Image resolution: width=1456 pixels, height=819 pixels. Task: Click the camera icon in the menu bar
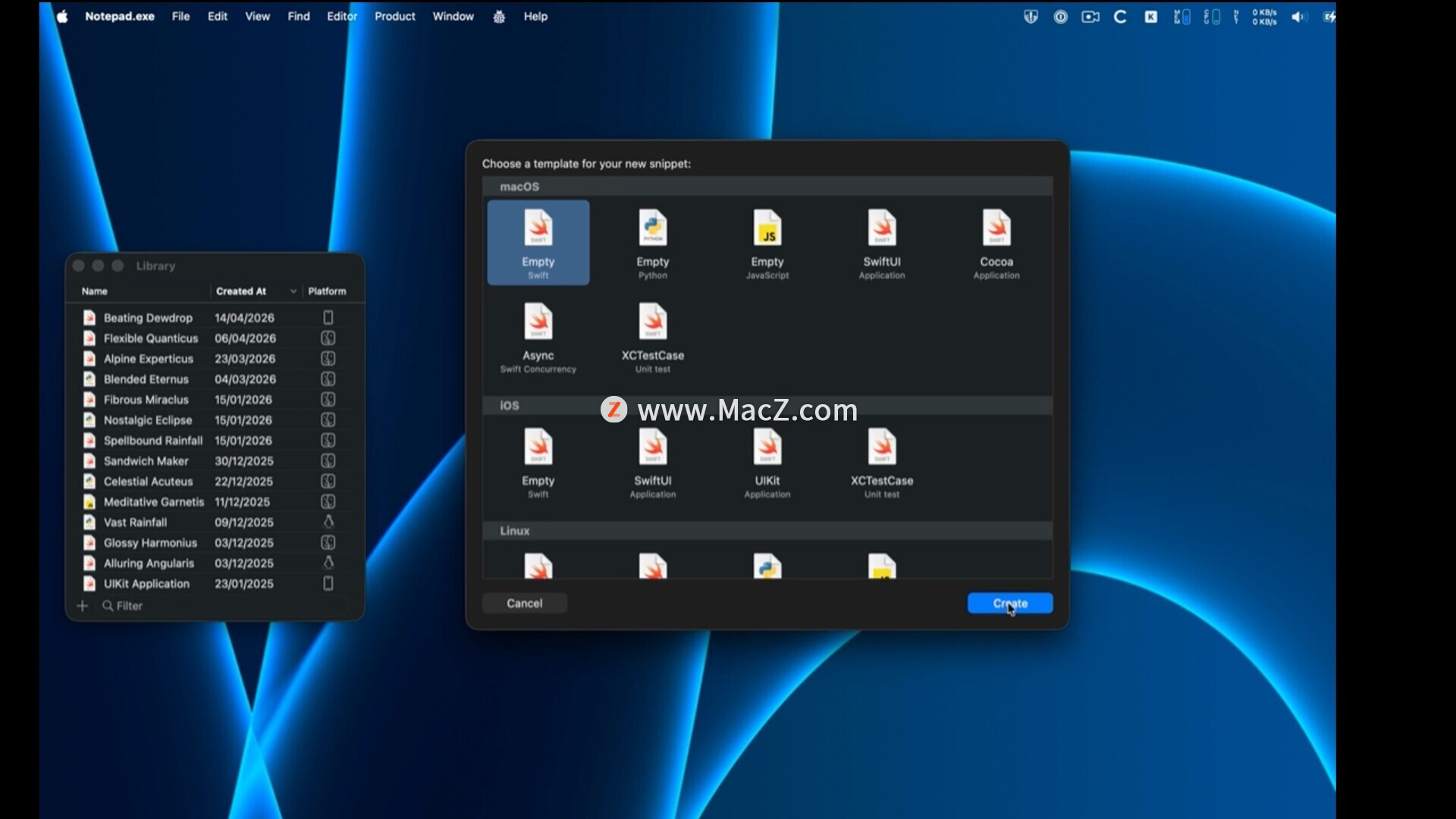1090,17
